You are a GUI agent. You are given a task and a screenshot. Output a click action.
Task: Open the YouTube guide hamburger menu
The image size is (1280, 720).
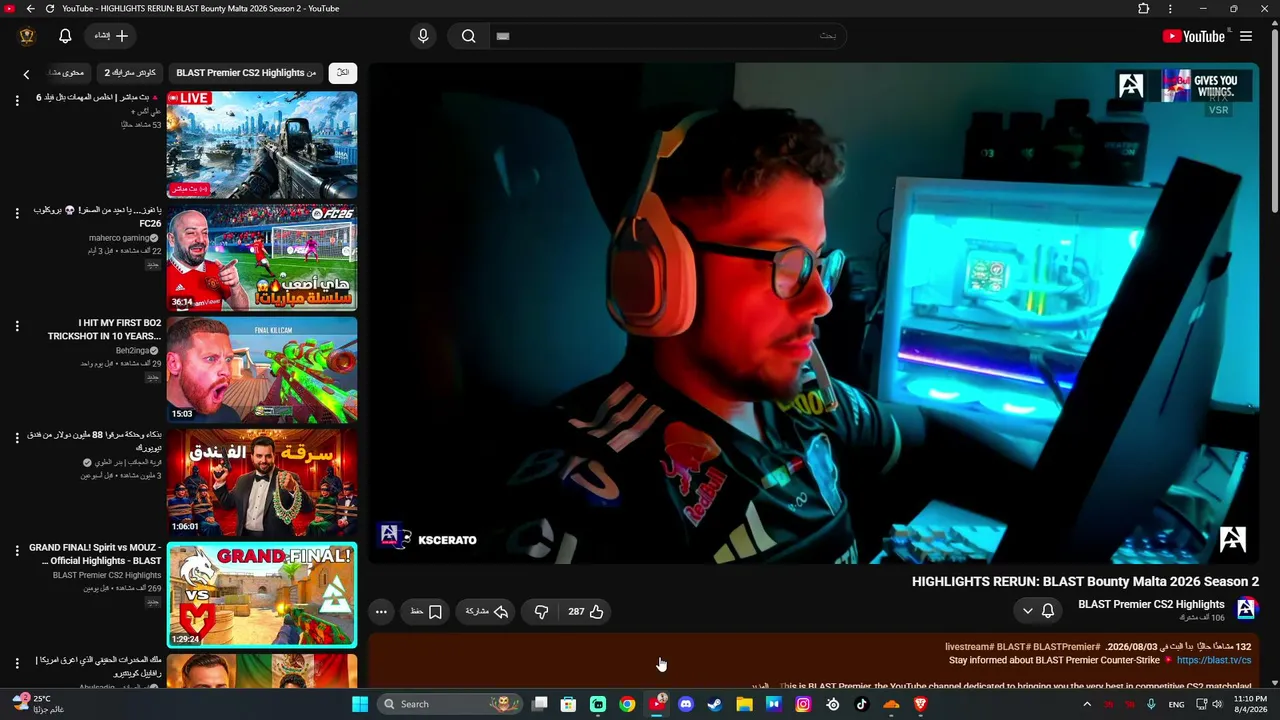1246,36
